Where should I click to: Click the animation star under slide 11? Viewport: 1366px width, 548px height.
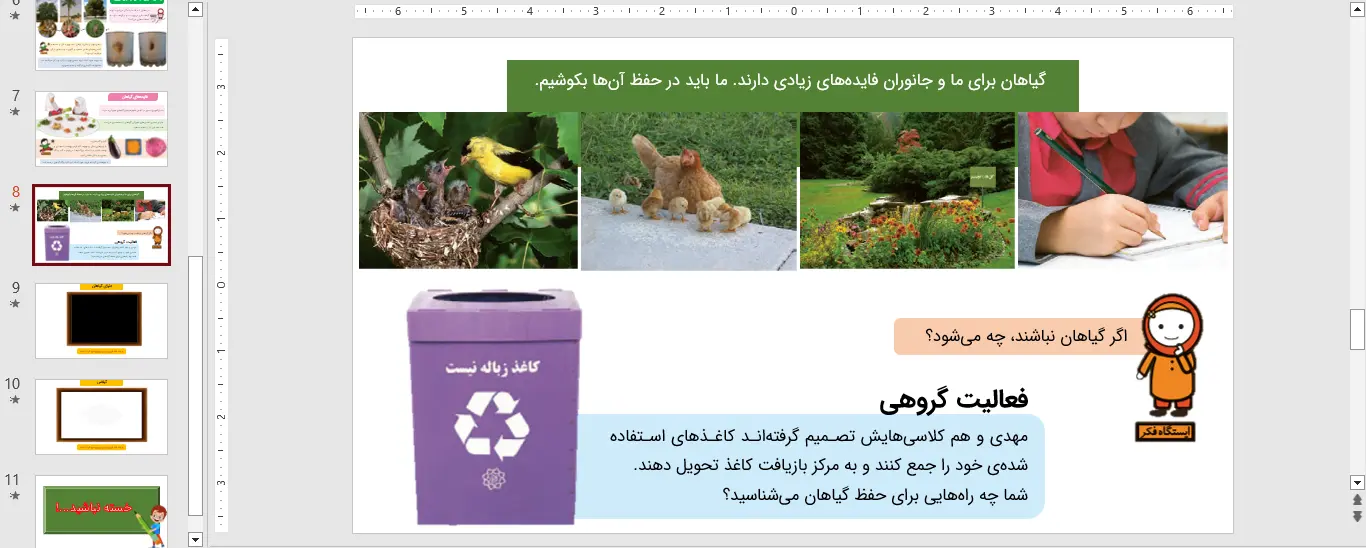click(x=14, y=496)
